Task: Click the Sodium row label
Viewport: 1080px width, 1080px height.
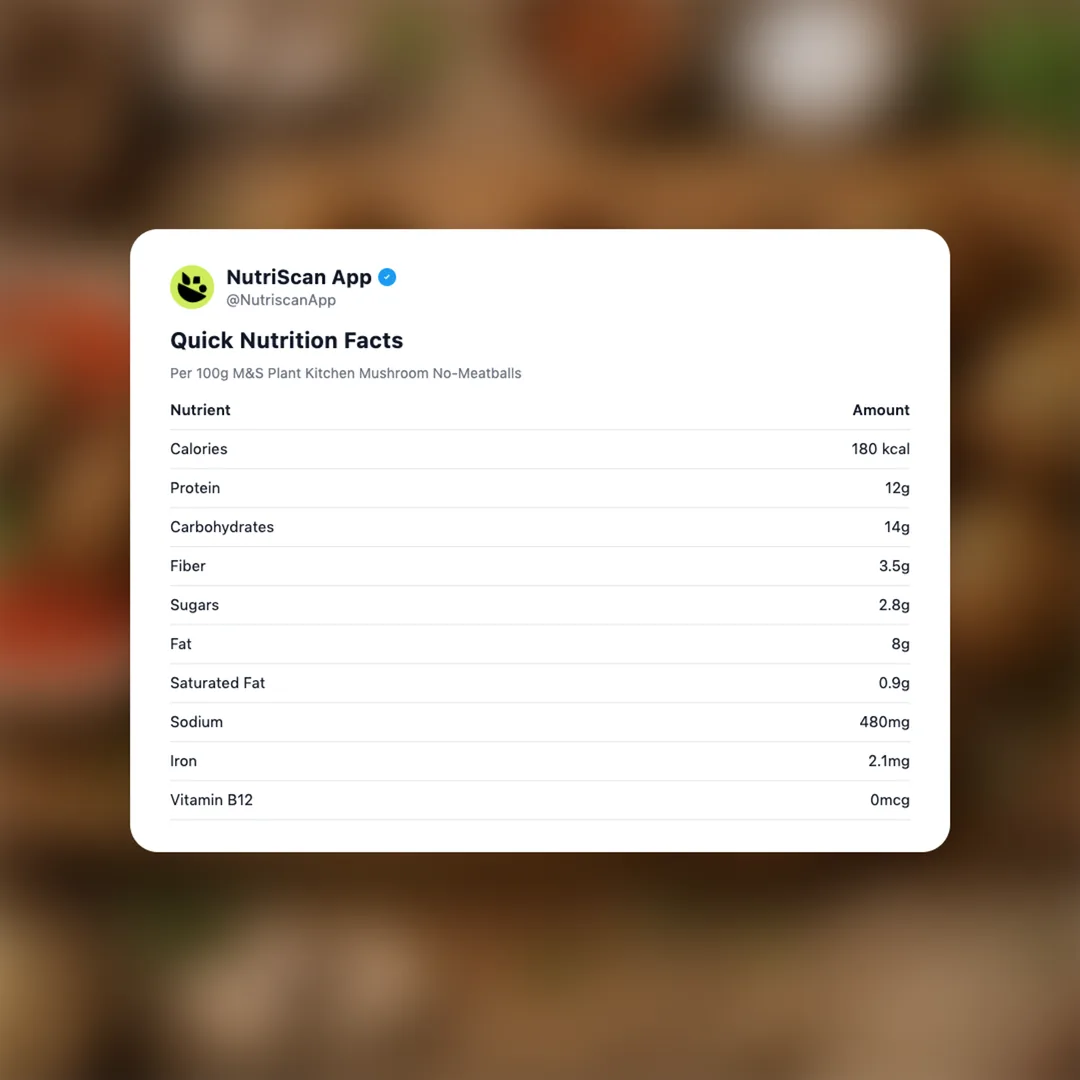Action: tap(196, 722)
